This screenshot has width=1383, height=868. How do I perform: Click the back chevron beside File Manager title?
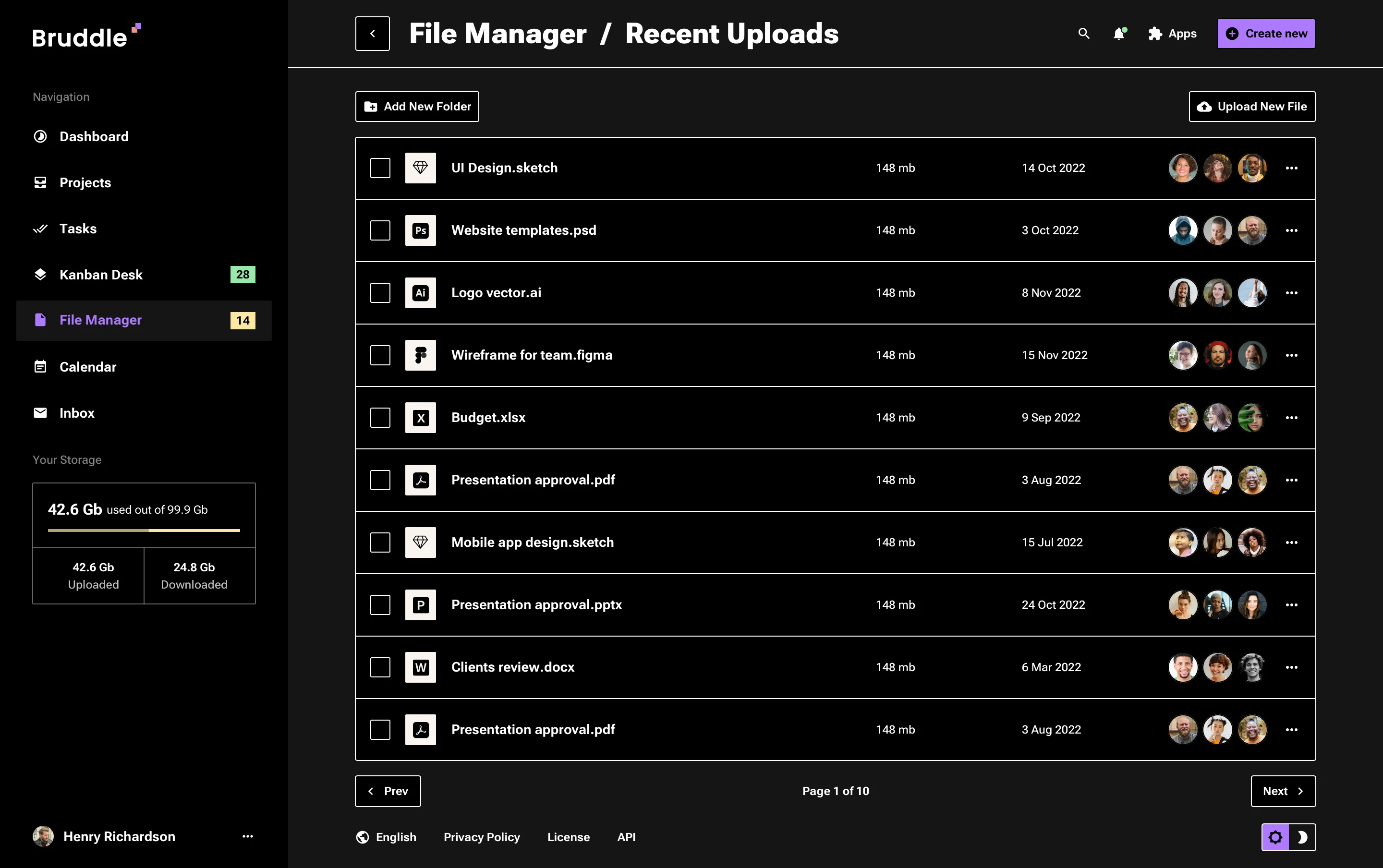(x=373, y=33)
